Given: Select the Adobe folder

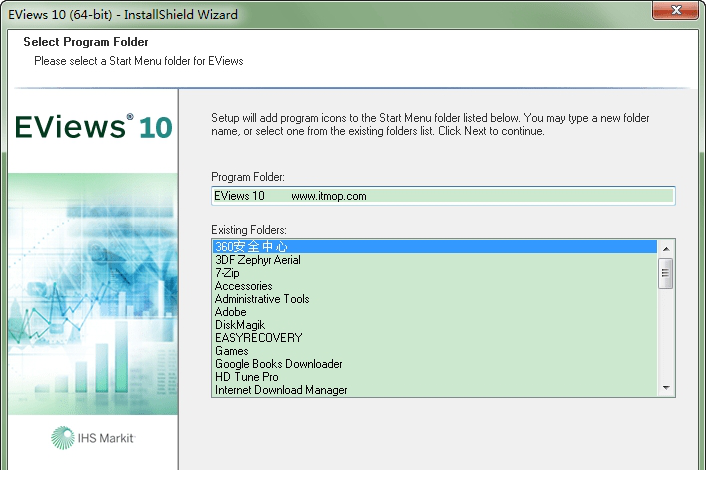Looking at the screenshot, I should pos(434,312).
